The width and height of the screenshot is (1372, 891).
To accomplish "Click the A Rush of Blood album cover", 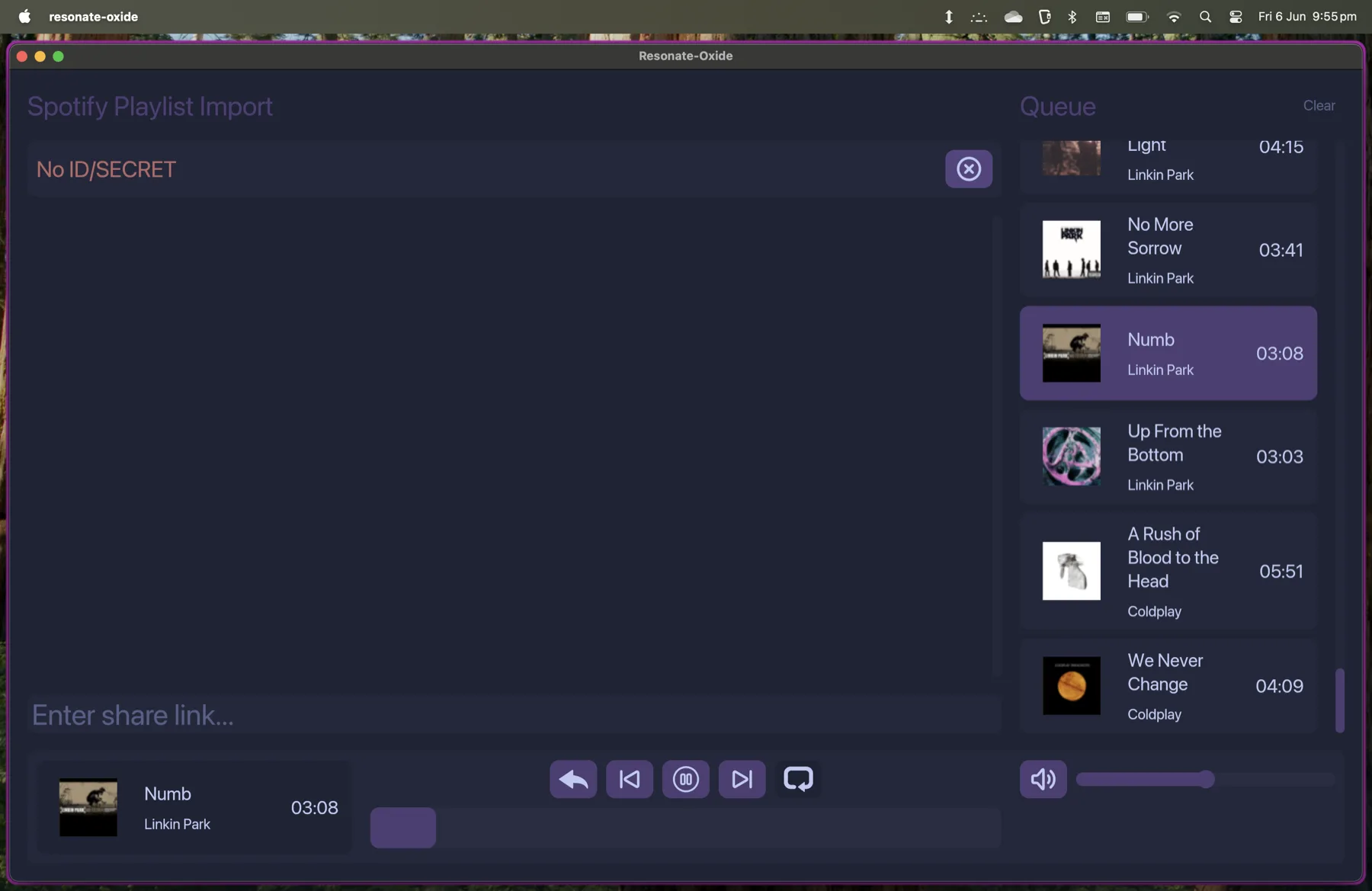I will point(1071,571).
